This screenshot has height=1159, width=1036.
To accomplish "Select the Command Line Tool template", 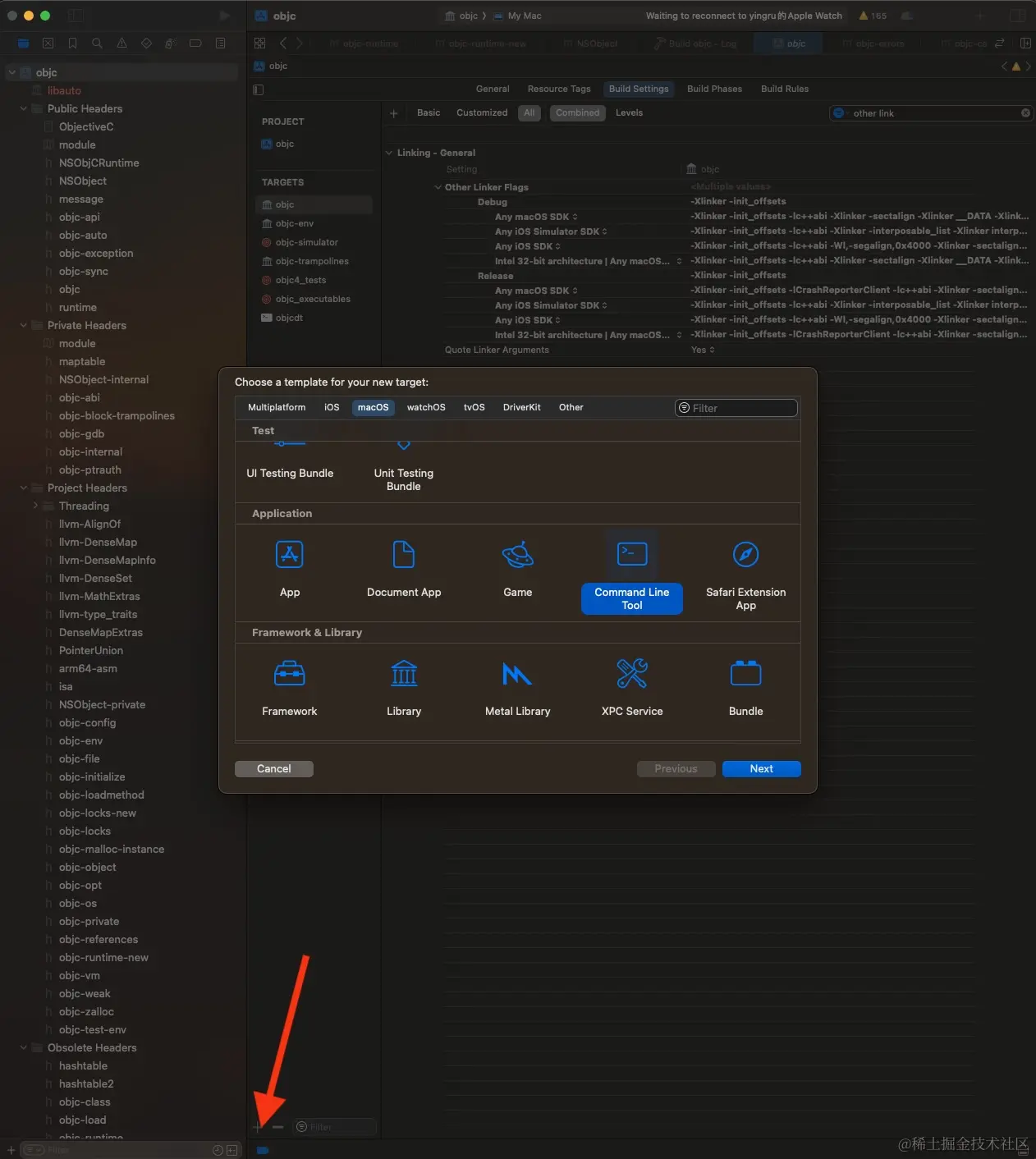I will pyautogui.click(x=631, y=571).
